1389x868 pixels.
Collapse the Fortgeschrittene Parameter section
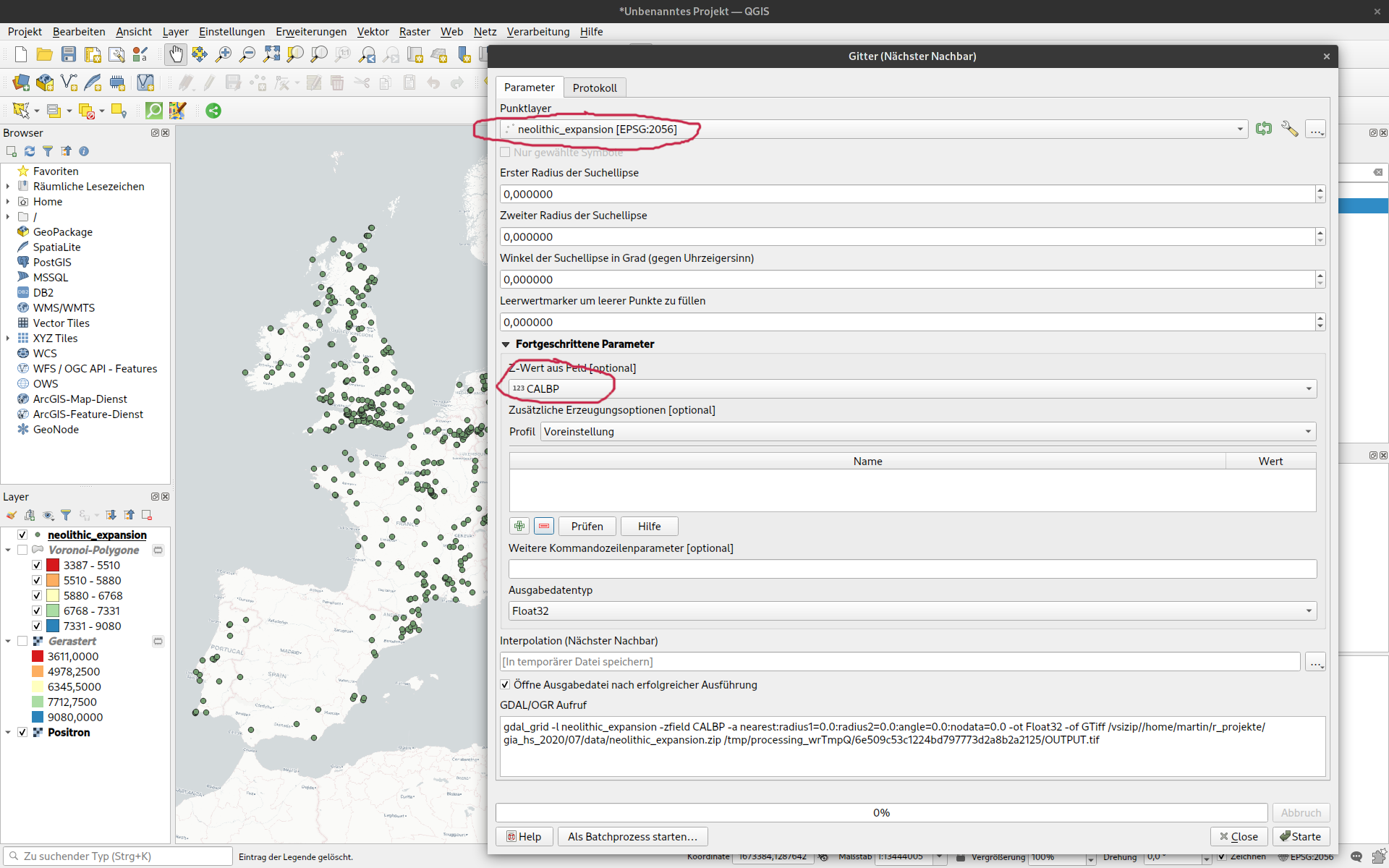click(506, 344)
